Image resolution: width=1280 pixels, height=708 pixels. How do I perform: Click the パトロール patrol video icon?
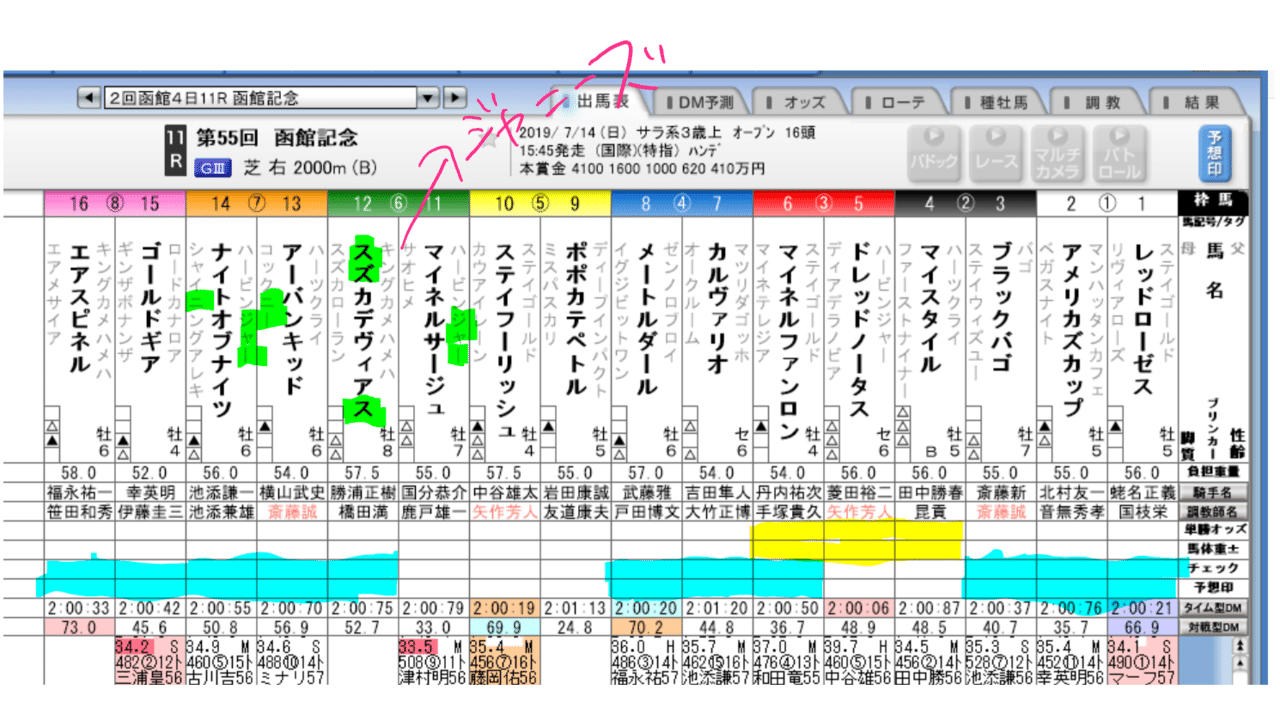[x=1117, y=152]
